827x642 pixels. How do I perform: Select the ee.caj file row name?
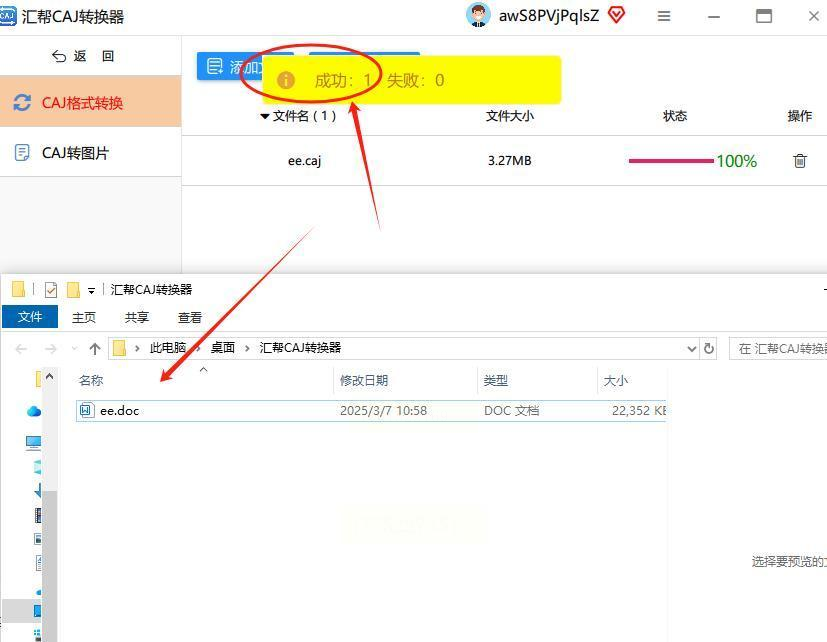304,160
